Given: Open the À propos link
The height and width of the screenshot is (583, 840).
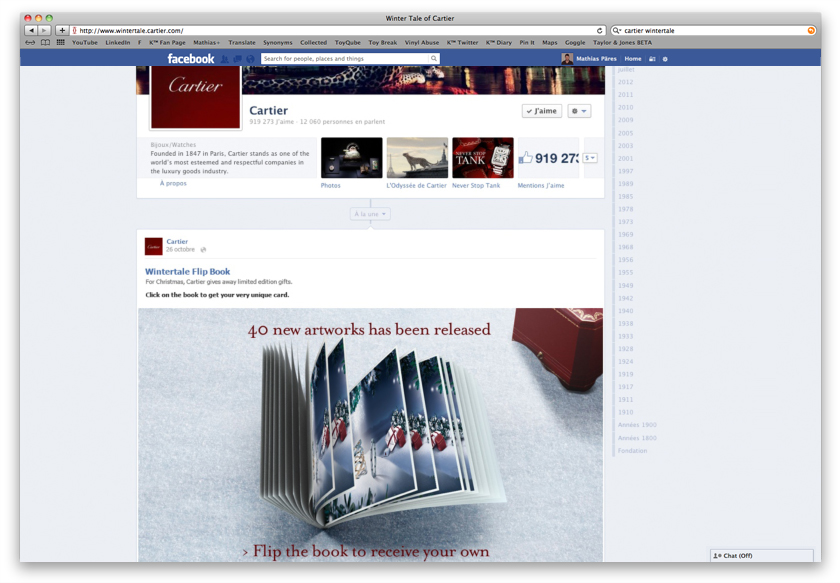Looking at the screenshot, I should tap(173, 183).
